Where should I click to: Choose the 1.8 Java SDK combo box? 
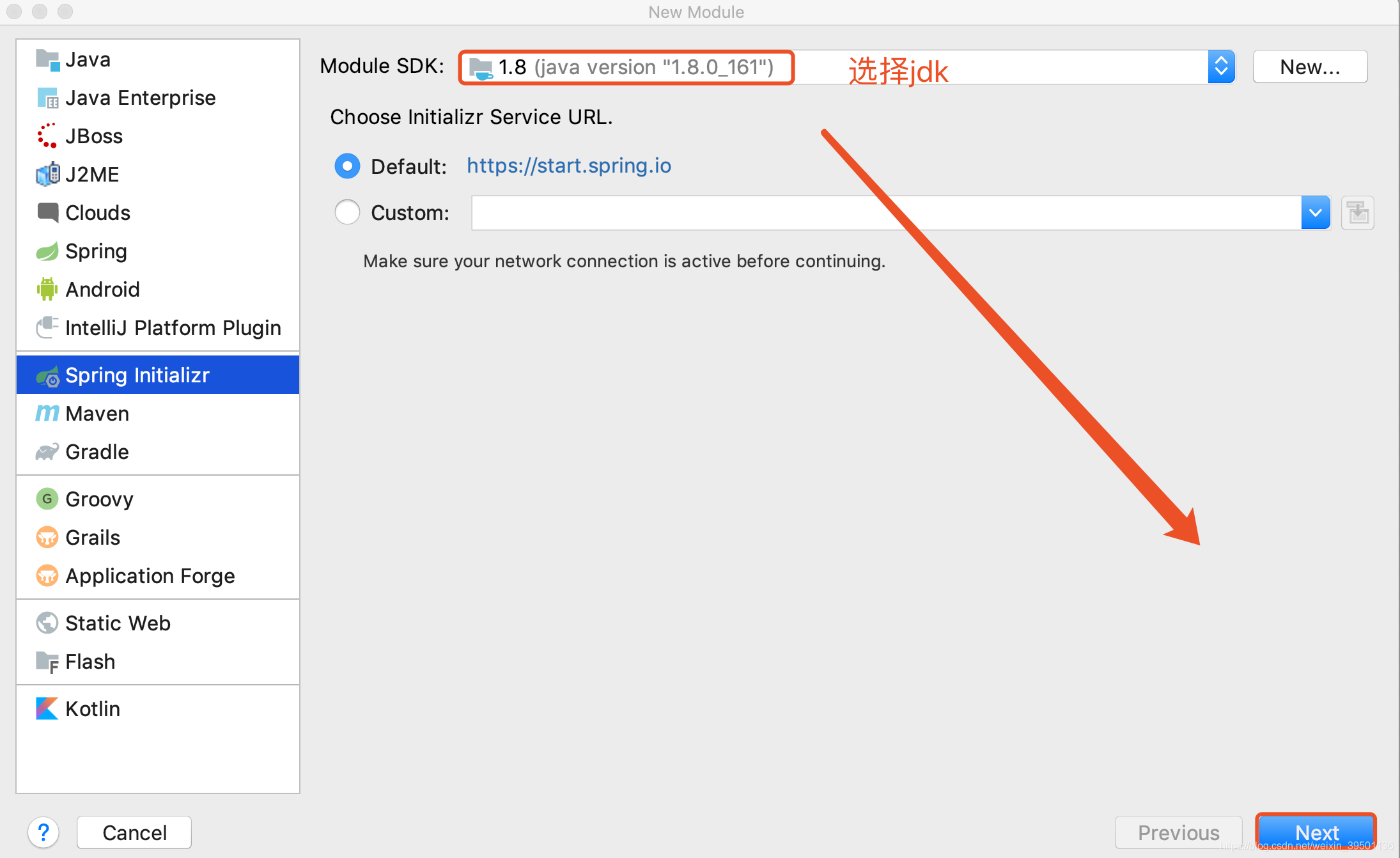[x=846, y=66]
